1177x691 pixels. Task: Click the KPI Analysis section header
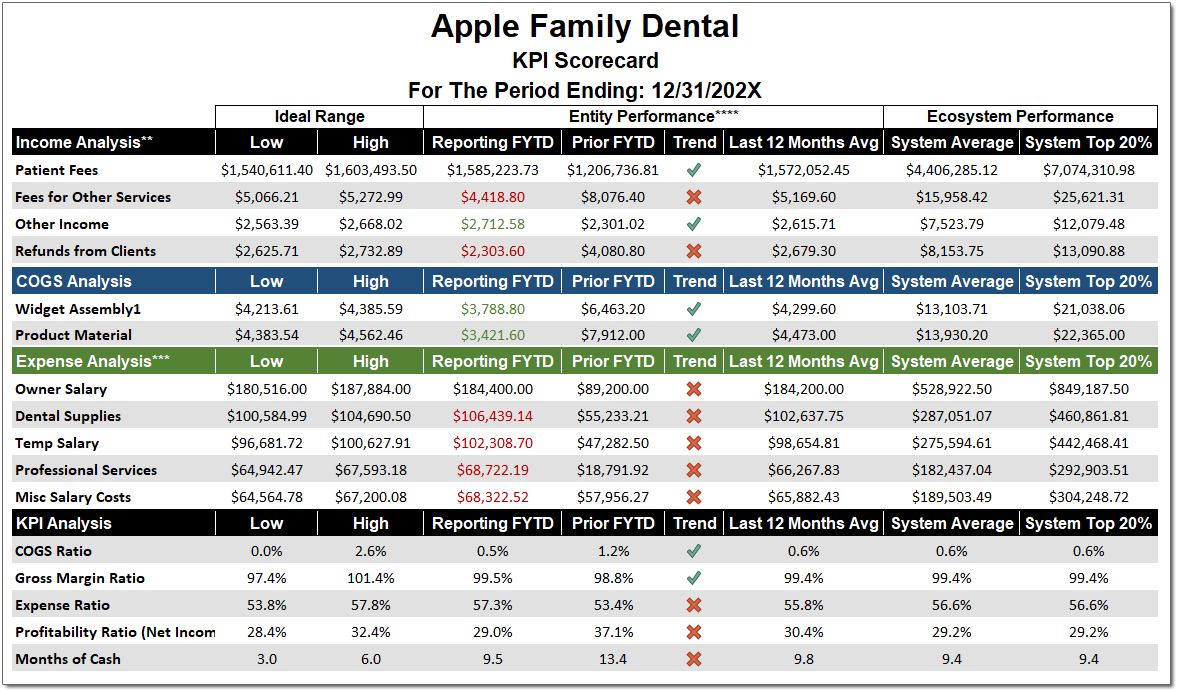(x=63, y=524)
